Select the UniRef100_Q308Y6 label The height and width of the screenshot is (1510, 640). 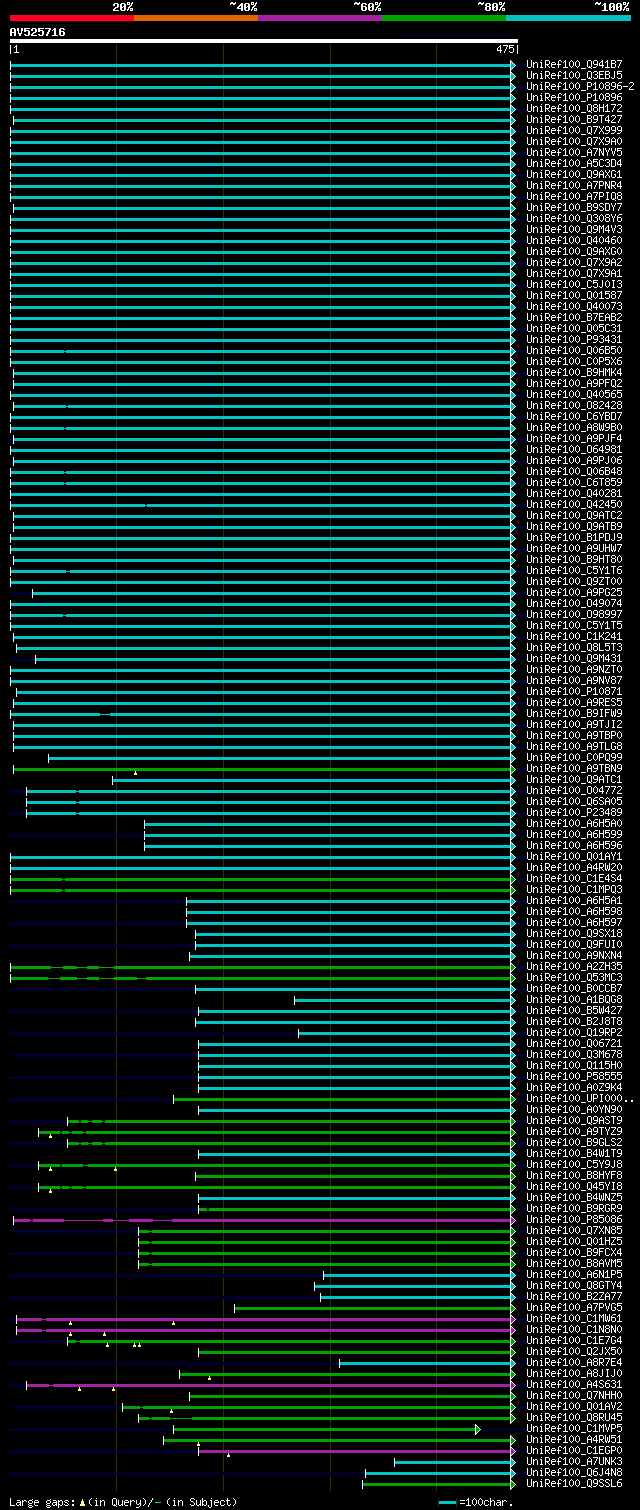[574, 219]
